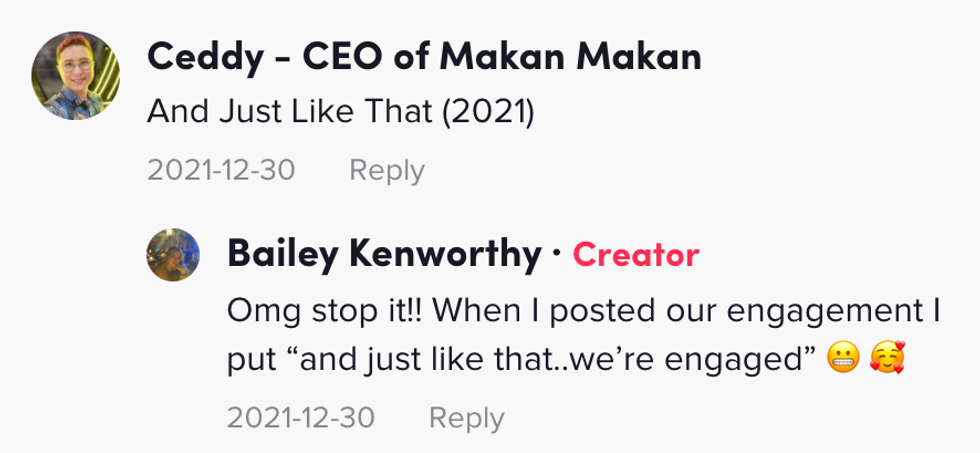
Task: Click the date under Bailey's reply
Action: tap(301, 417)
